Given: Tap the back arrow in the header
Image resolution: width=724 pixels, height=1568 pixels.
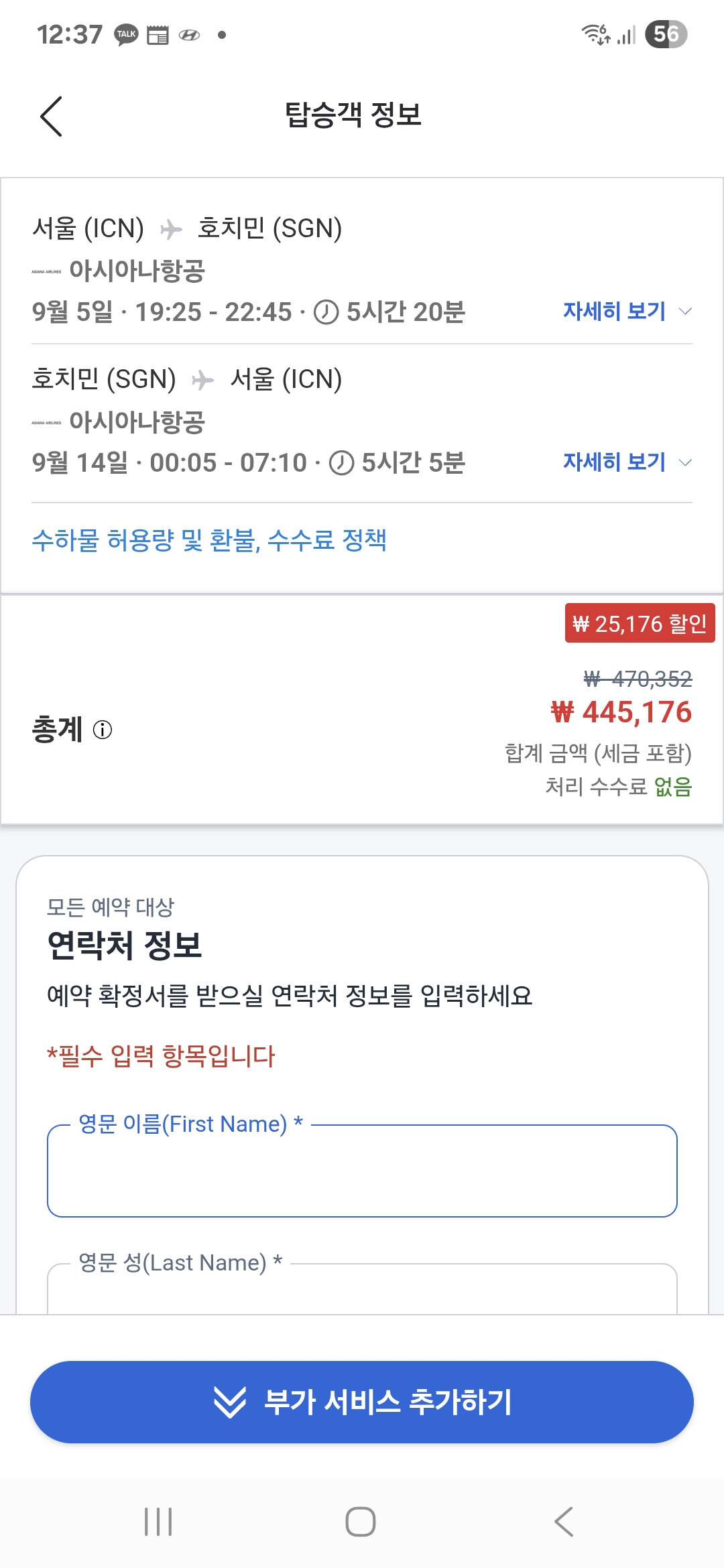Looking at the screenshot, I should (52, 116).
